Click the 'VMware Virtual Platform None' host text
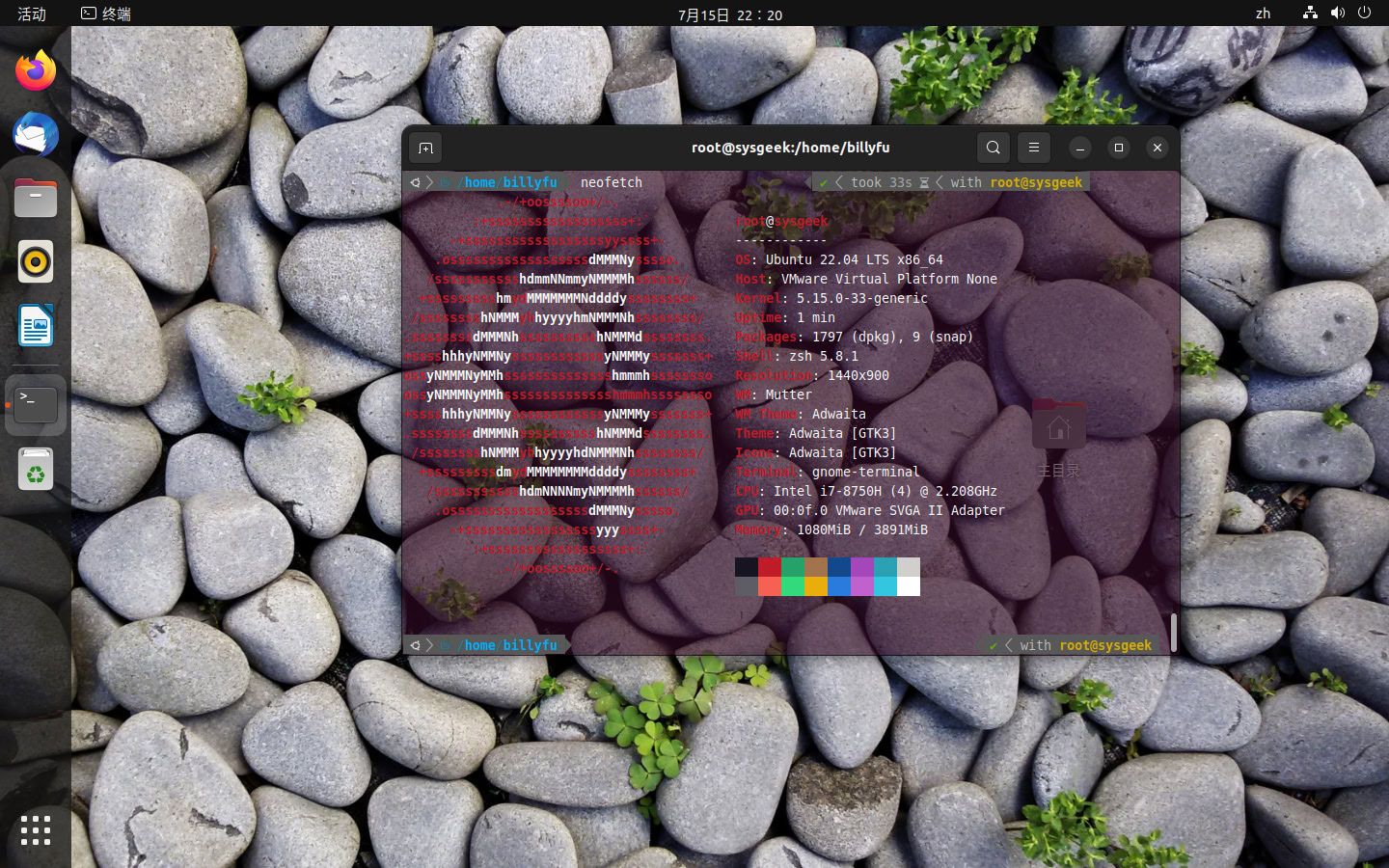This screenshot has height=868, width=1389. [x=889, y=279]
